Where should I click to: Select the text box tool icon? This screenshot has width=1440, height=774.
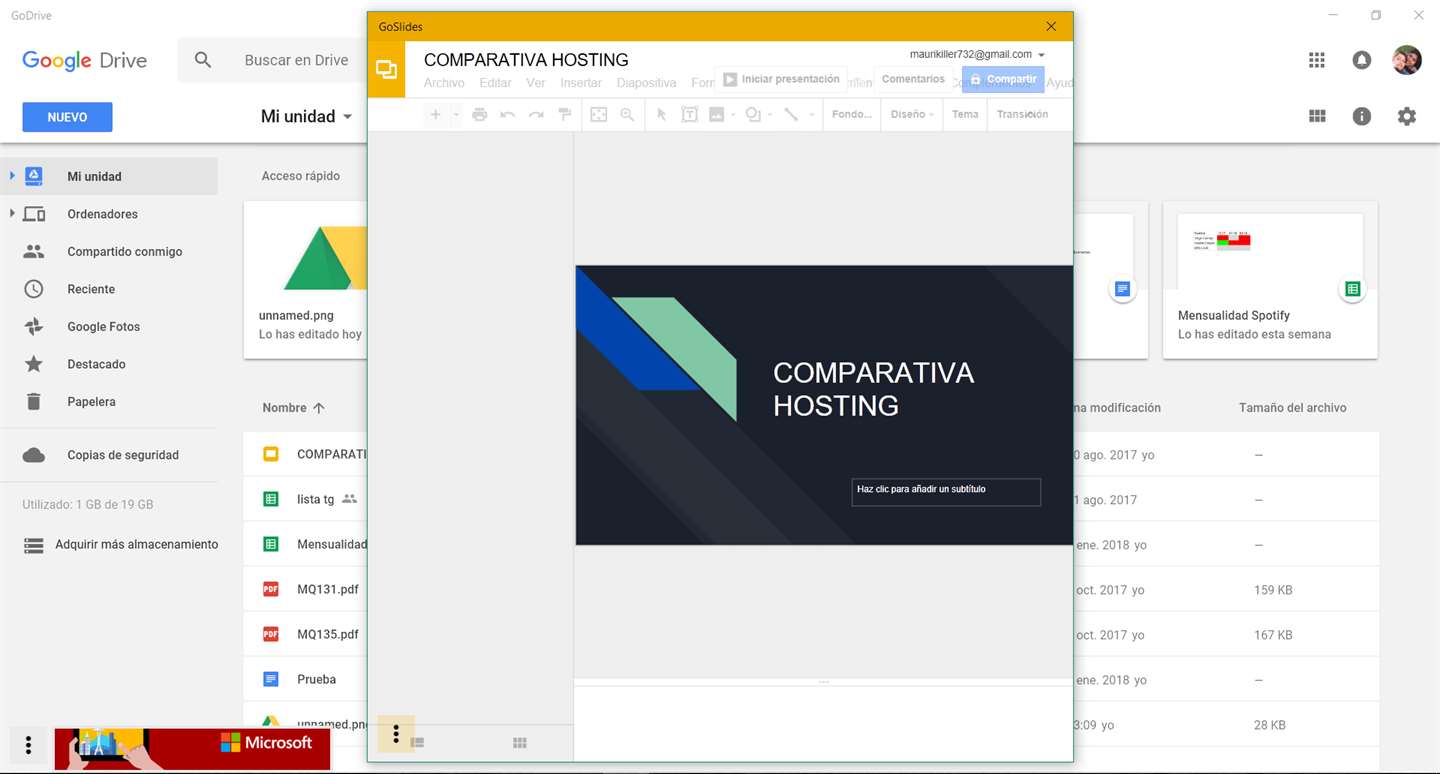[x=690, y=115]
